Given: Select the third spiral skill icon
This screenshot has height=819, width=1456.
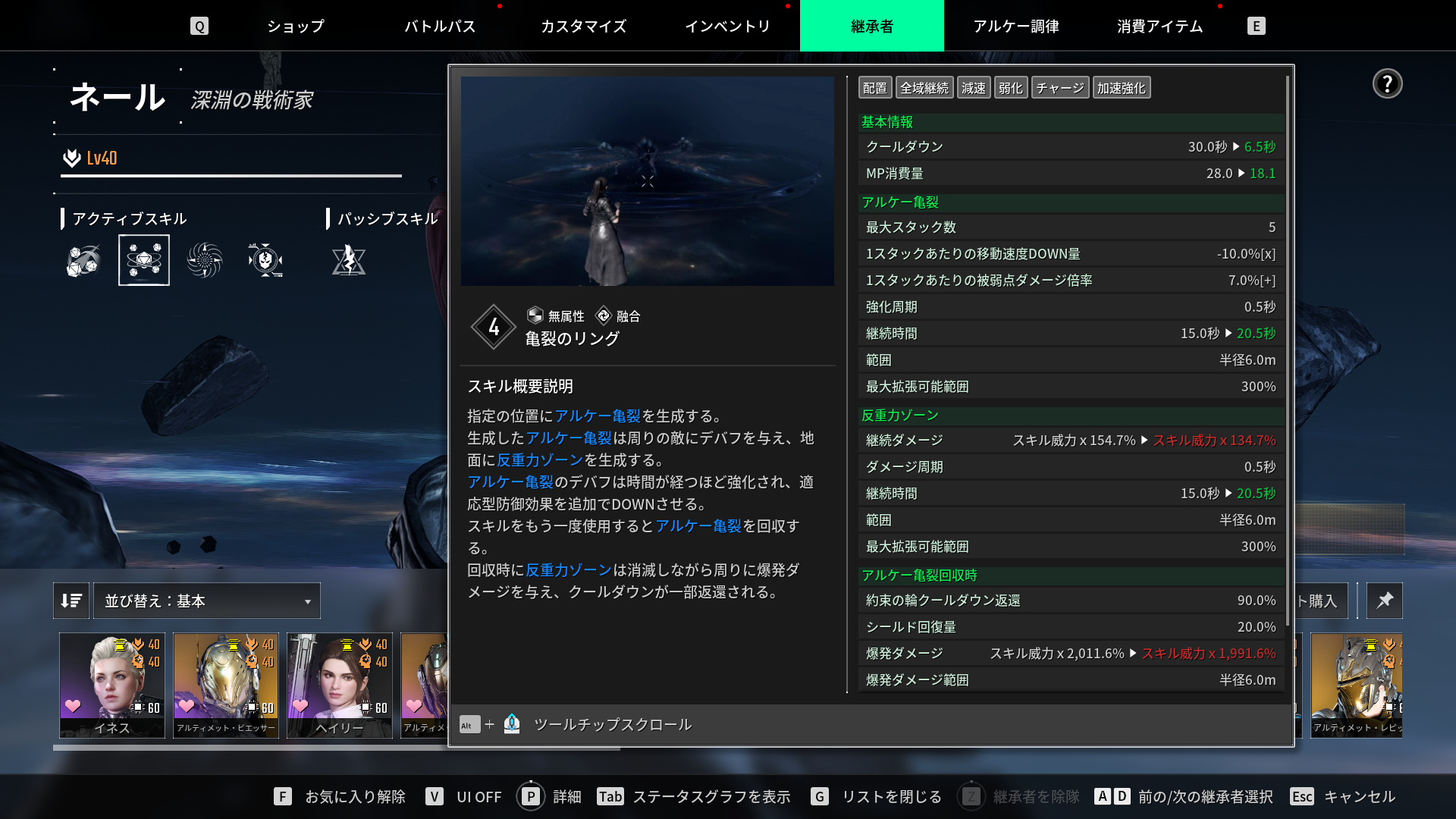Looking at the screenshot, I should click(x=205, y=261).
